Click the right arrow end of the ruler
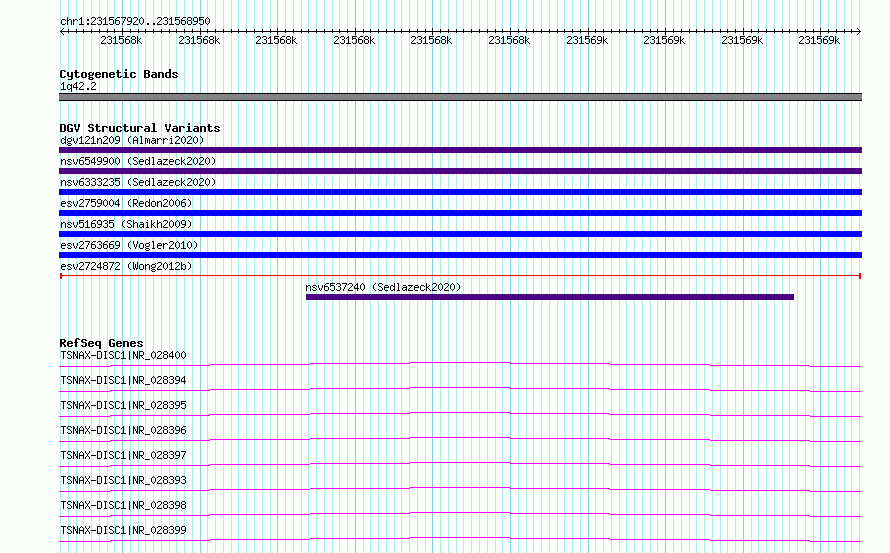 859,31
